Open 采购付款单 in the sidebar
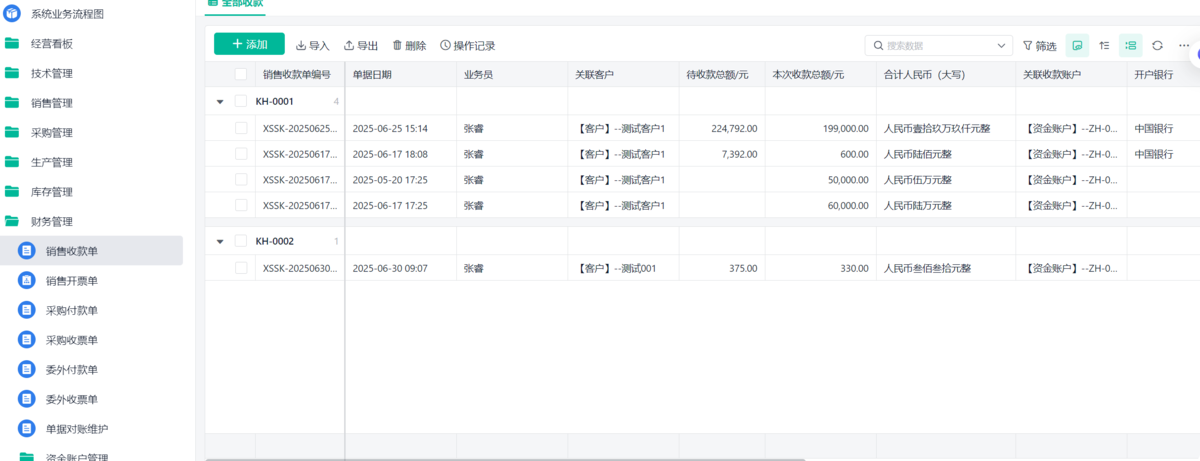This screenshot has height=461, width=1200. click(72, 310)
